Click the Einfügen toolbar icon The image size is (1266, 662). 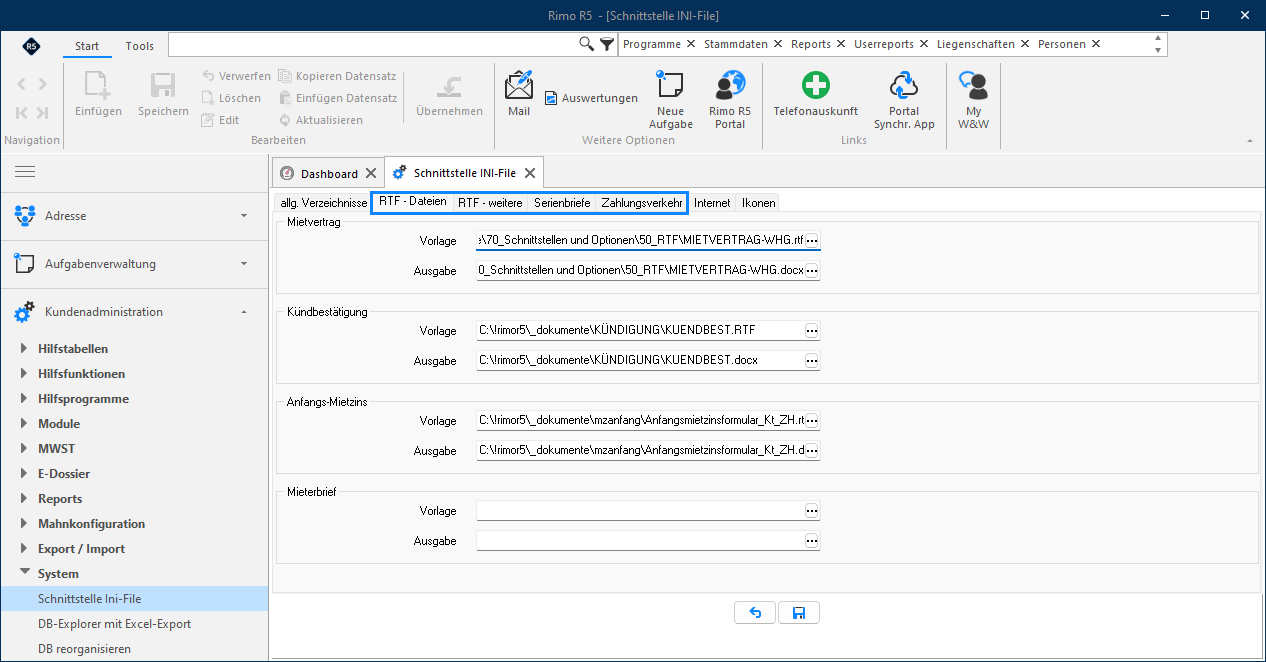pyautogui.click(x=98, y=94)
